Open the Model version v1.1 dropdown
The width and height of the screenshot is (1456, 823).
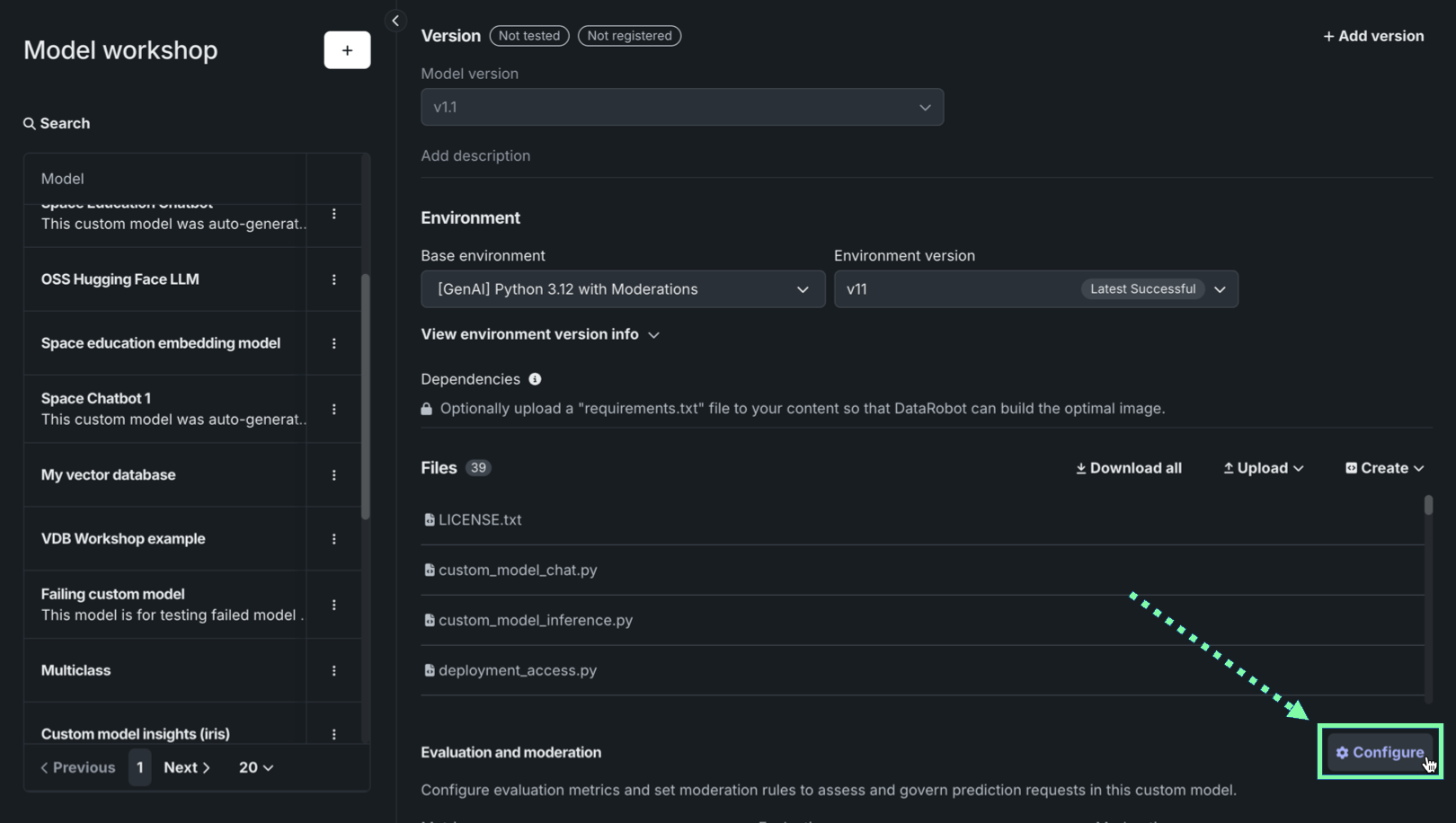coord(681,107)
